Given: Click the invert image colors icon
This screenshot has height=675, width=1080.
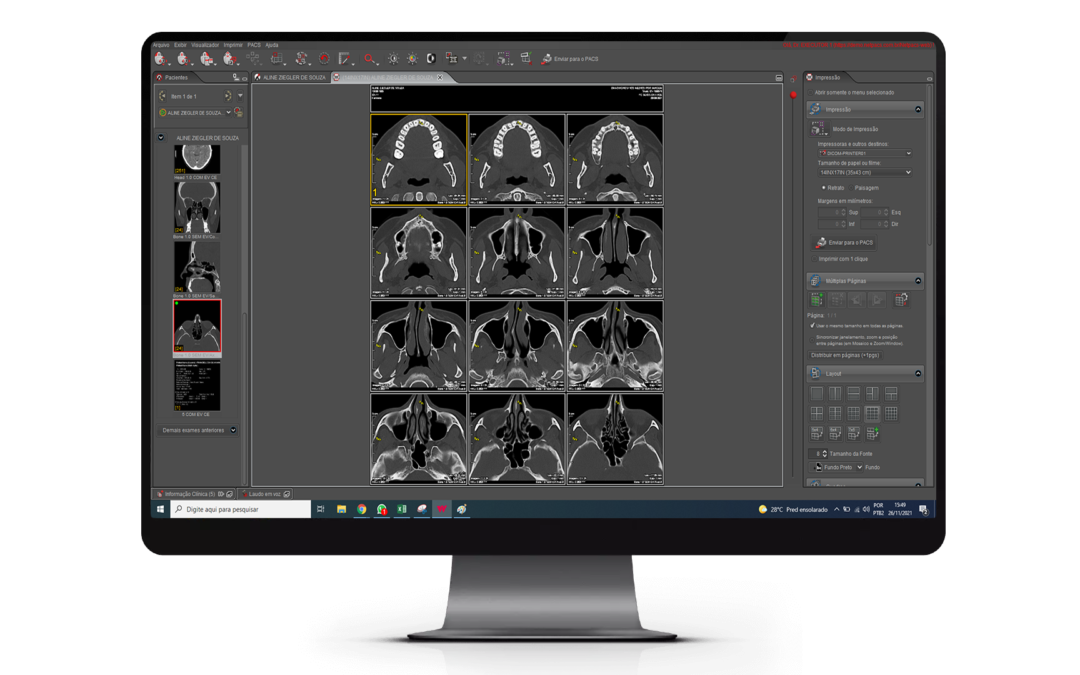Looking at the screenshot, I should (x=431, y=59).
